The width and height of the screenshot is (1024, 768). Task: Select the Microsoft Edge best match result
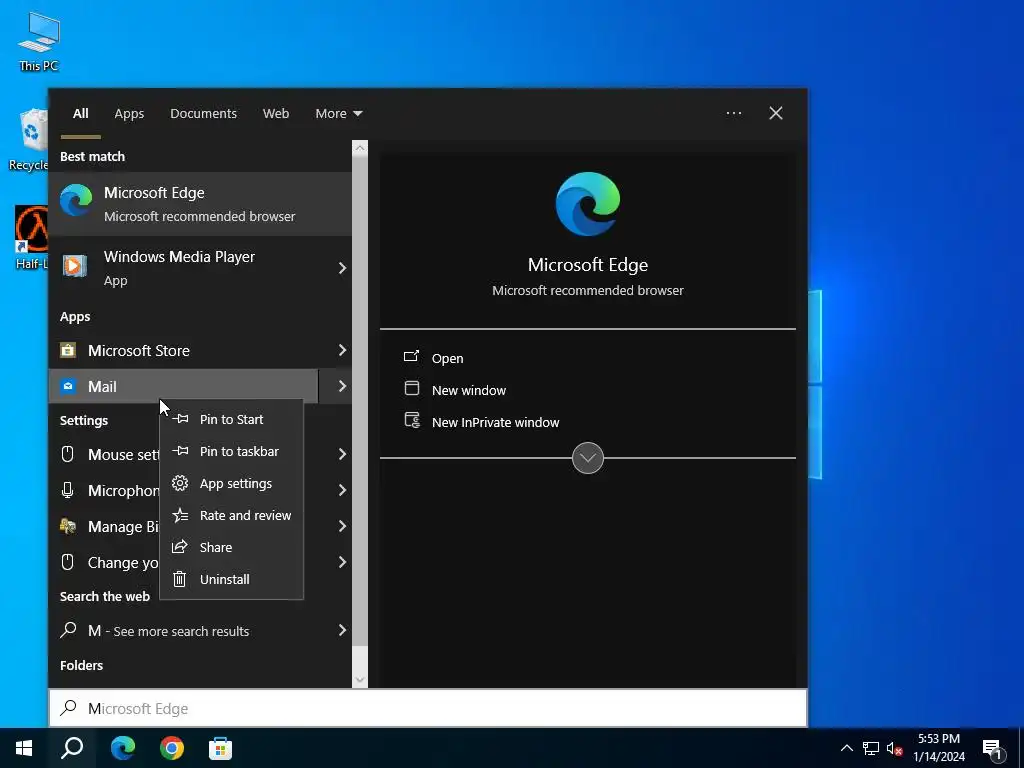pos(200,204)
